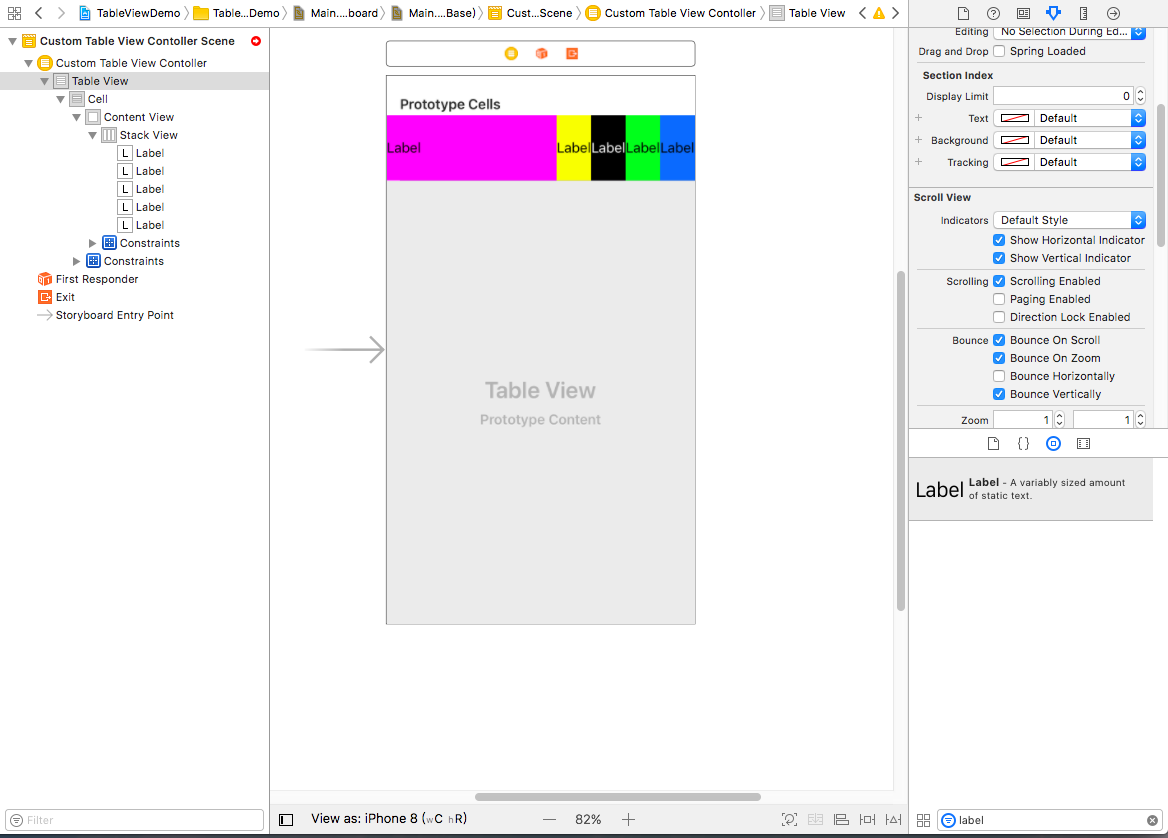Screen dimensions: 1168x838
Task: Click the Text color swatch
Action: tap(1014, 118)
